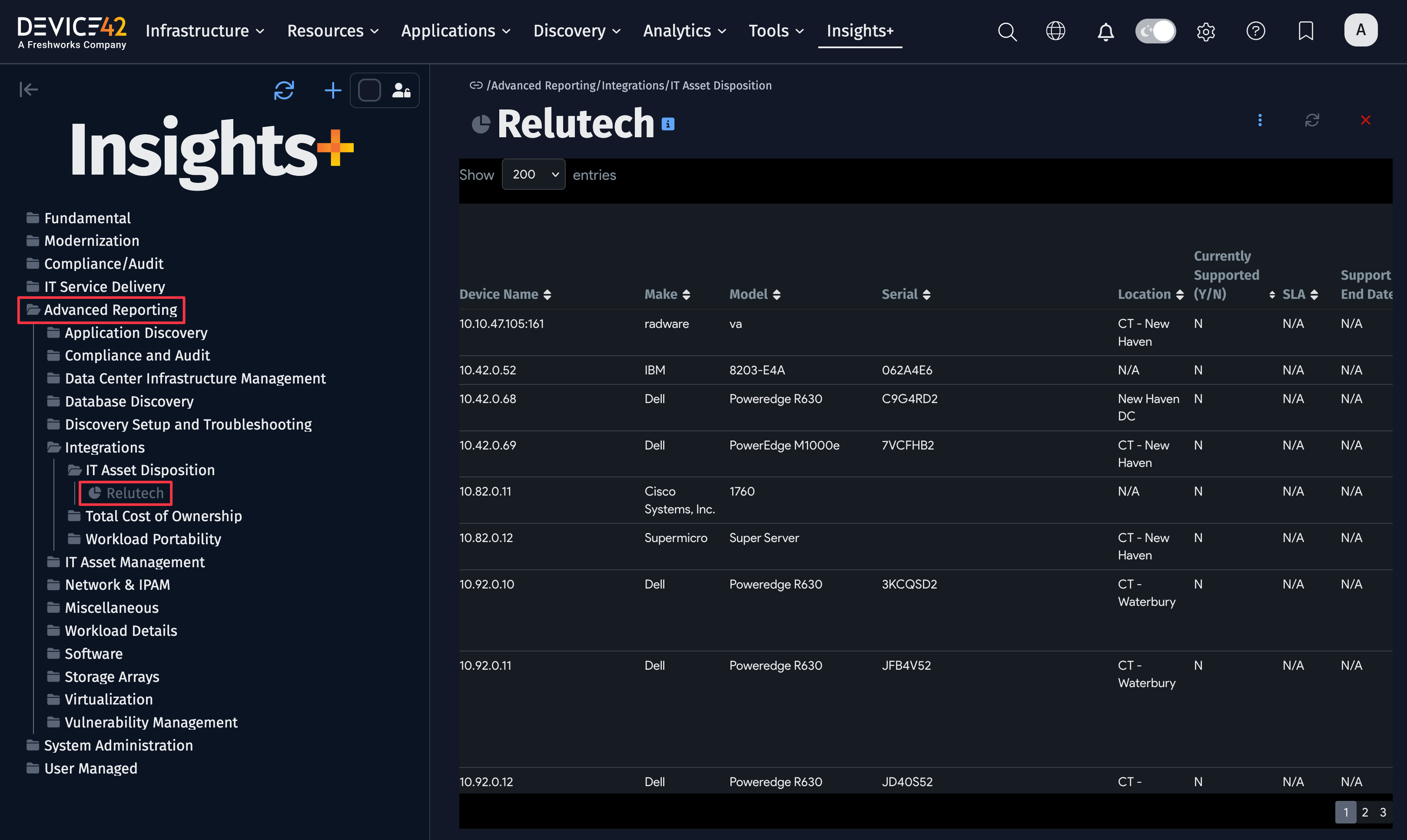Click the user lock icon next to the checkbox

[401, 89]
